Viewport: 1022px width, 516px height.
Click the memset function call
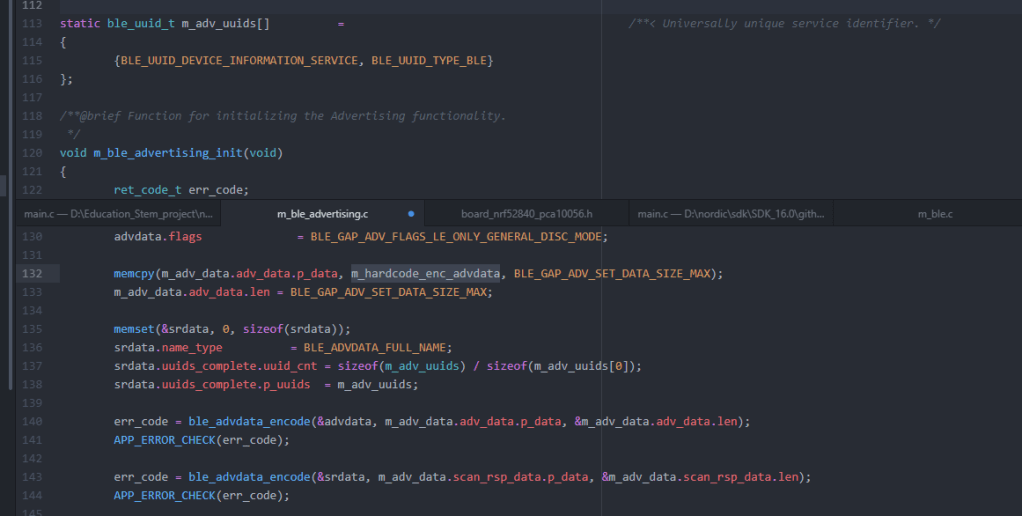(134, 329)
